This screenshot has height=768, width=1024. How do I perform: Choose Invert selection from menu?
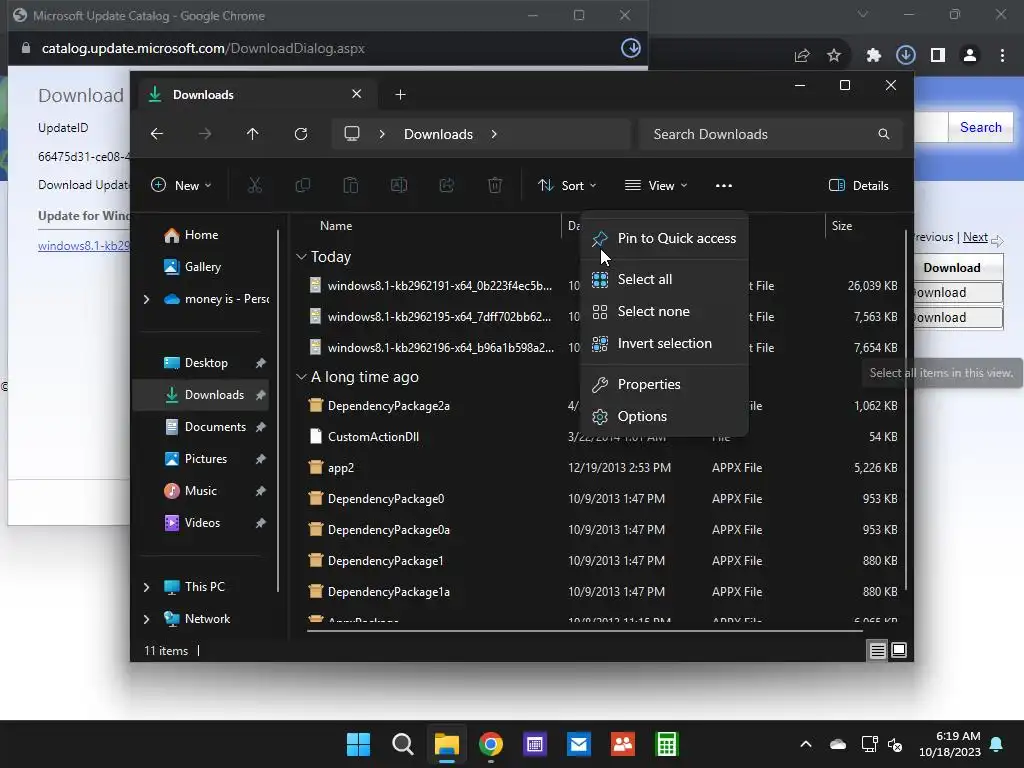664,344
